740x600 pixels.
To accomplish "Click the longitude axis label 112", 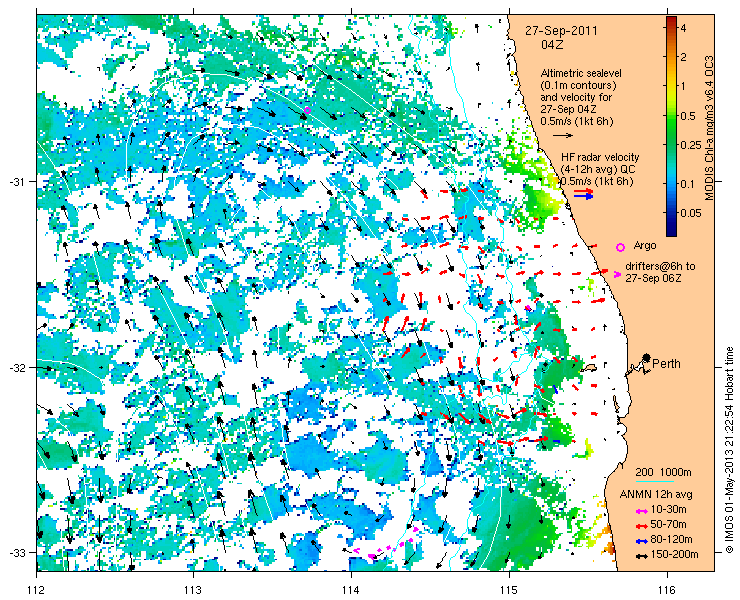I will tap(36, 590).
